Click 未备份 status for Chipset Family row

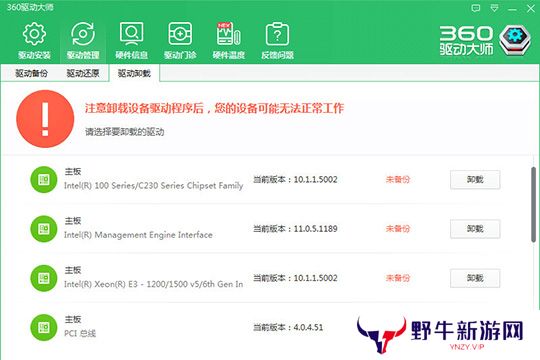click(398, 179)
